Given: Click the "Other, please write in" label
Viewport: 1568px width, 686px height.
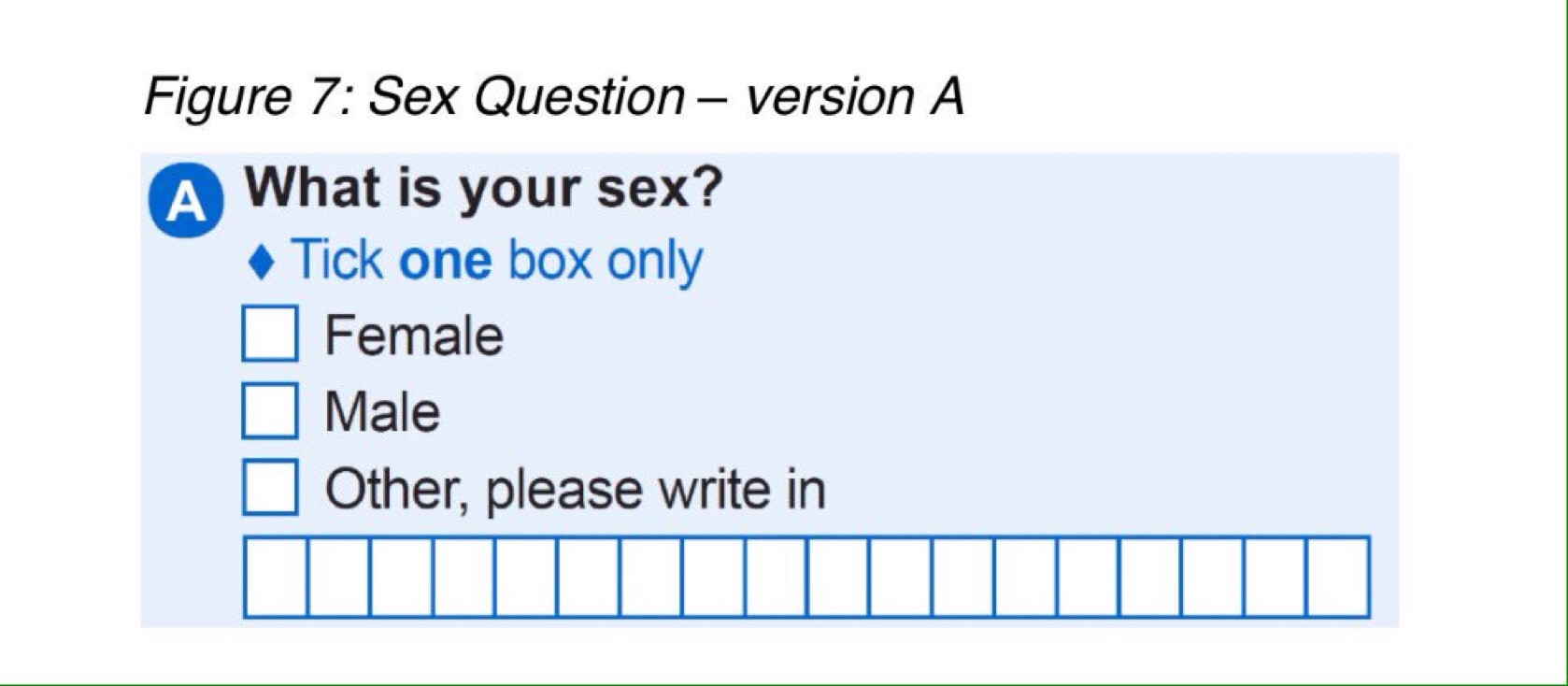Looking at the screenshot, I should [x=575, y=489].
